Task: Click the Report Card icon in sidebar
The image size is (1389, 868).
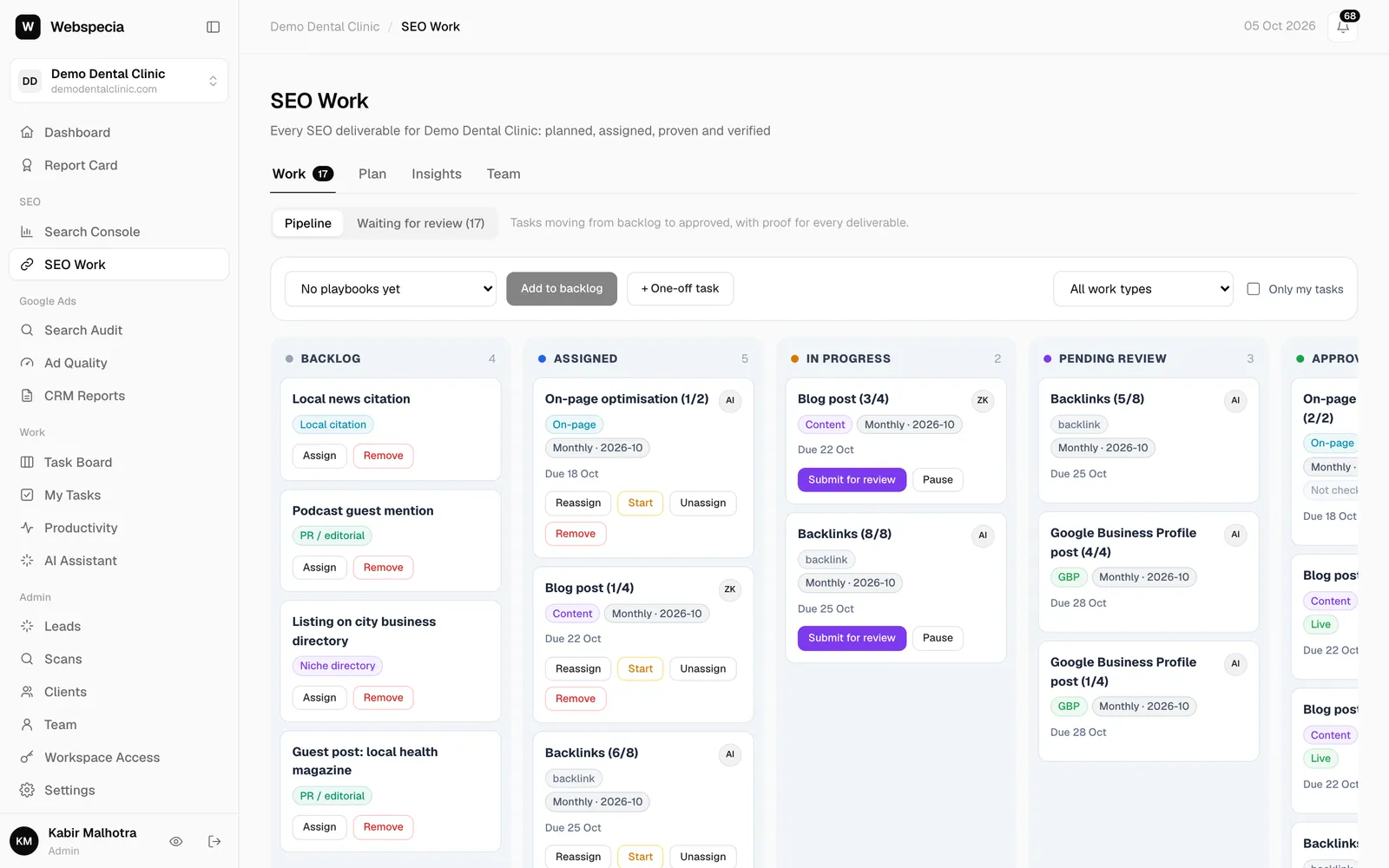Action: [x=27, y=165]
